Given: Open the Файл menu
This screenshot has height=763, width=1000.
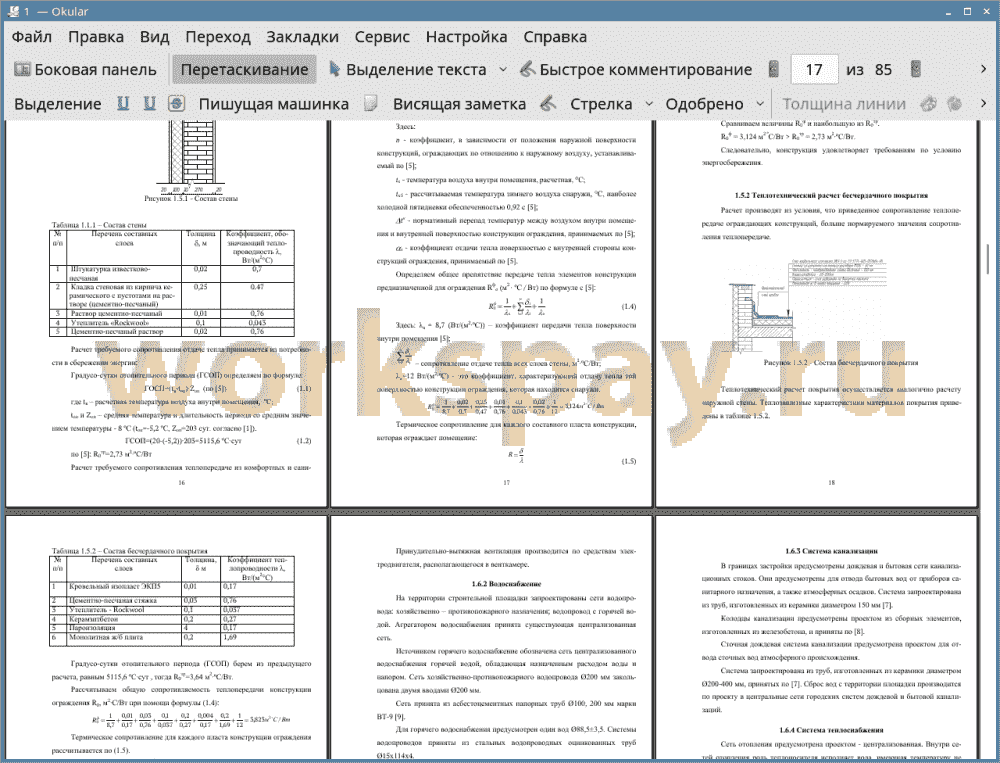Looking at the screenshot, I should pos(32,37).
